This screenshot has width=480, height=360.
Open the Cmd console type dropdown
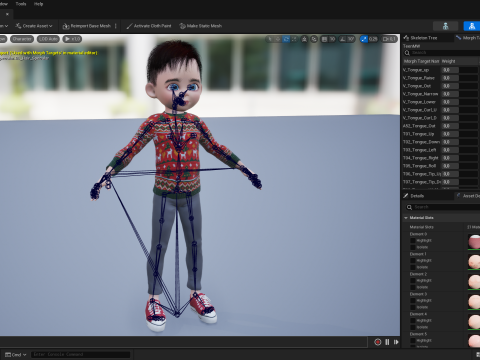(x=16, y=355)
